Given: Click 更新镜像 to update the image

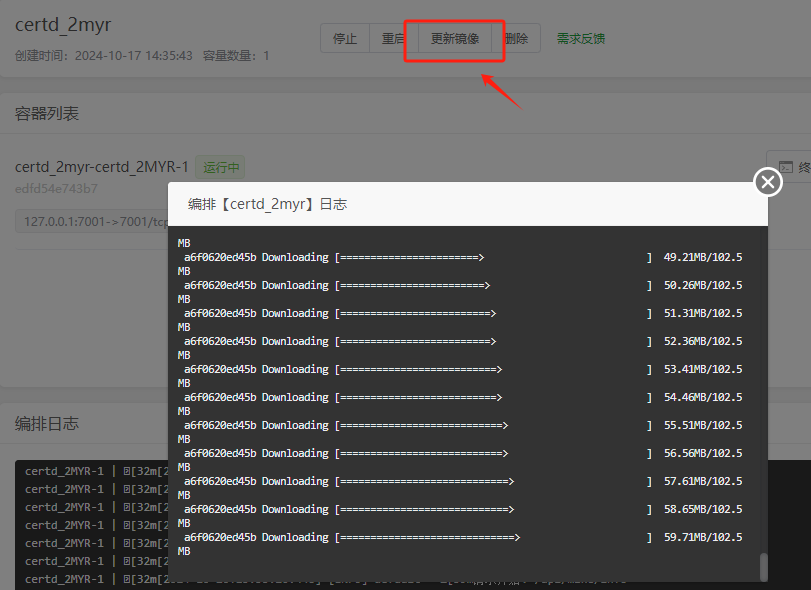Looking at the screenshot, I should [x=454, y=39].
